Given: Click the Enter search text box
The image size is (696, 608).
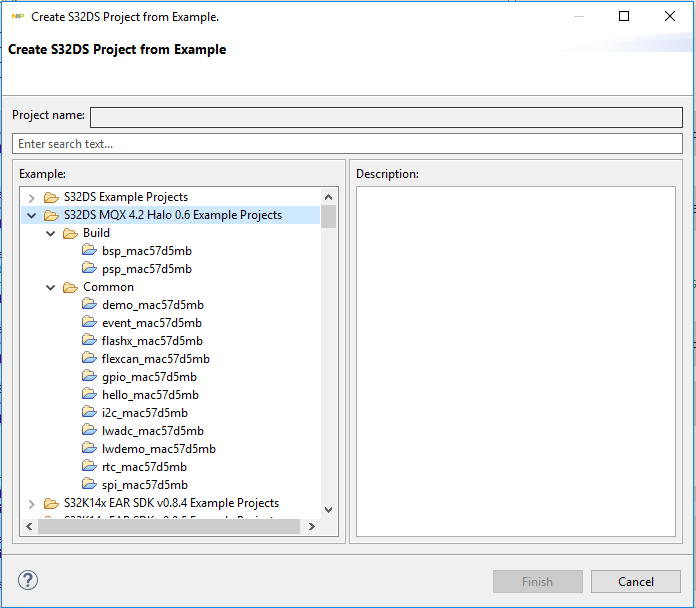Looking at the screenshot, I should point(347,144).
